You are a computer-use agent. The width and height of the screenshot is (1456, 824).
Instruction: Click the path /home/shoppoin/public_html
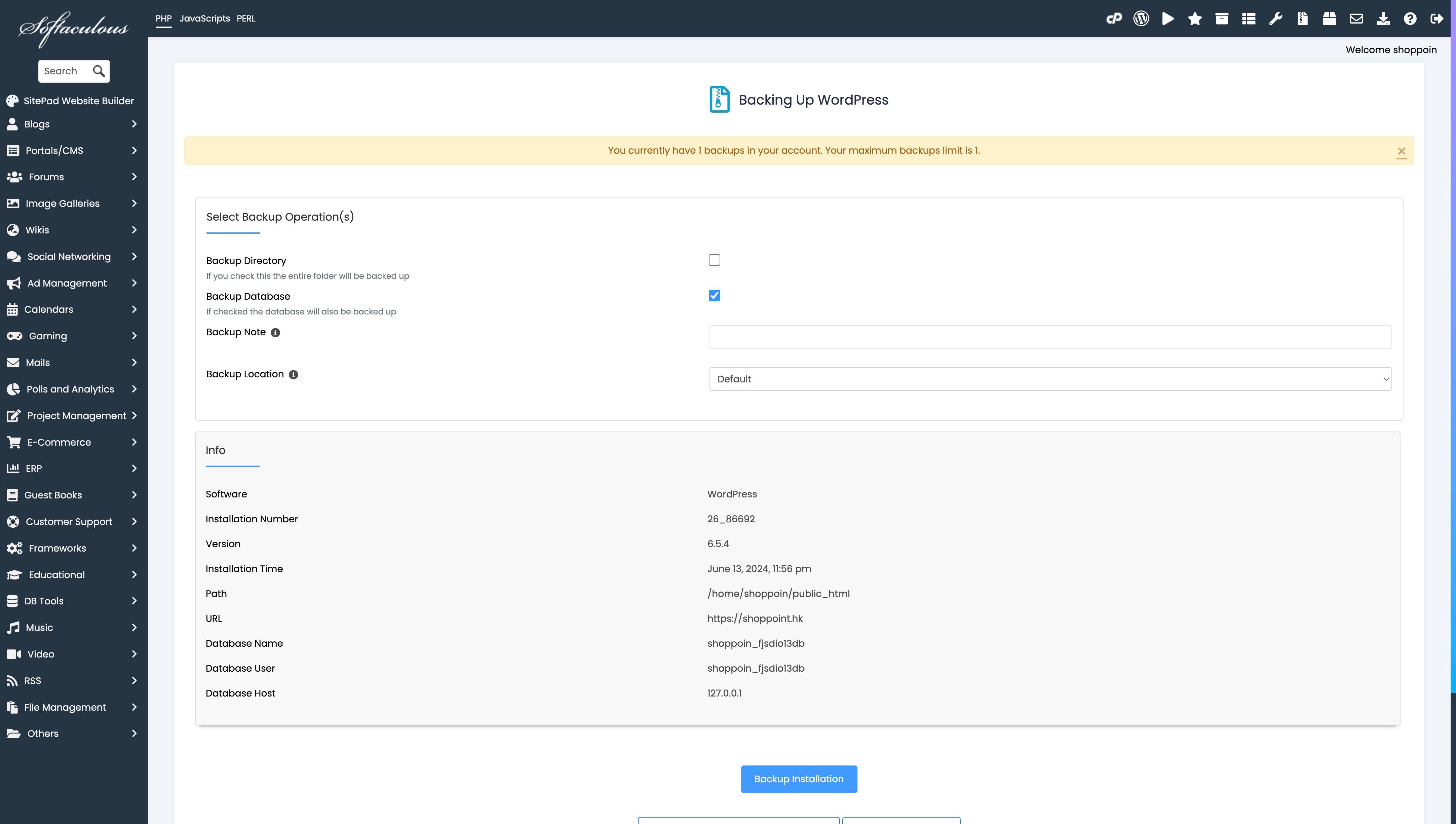tap(778, 594)
